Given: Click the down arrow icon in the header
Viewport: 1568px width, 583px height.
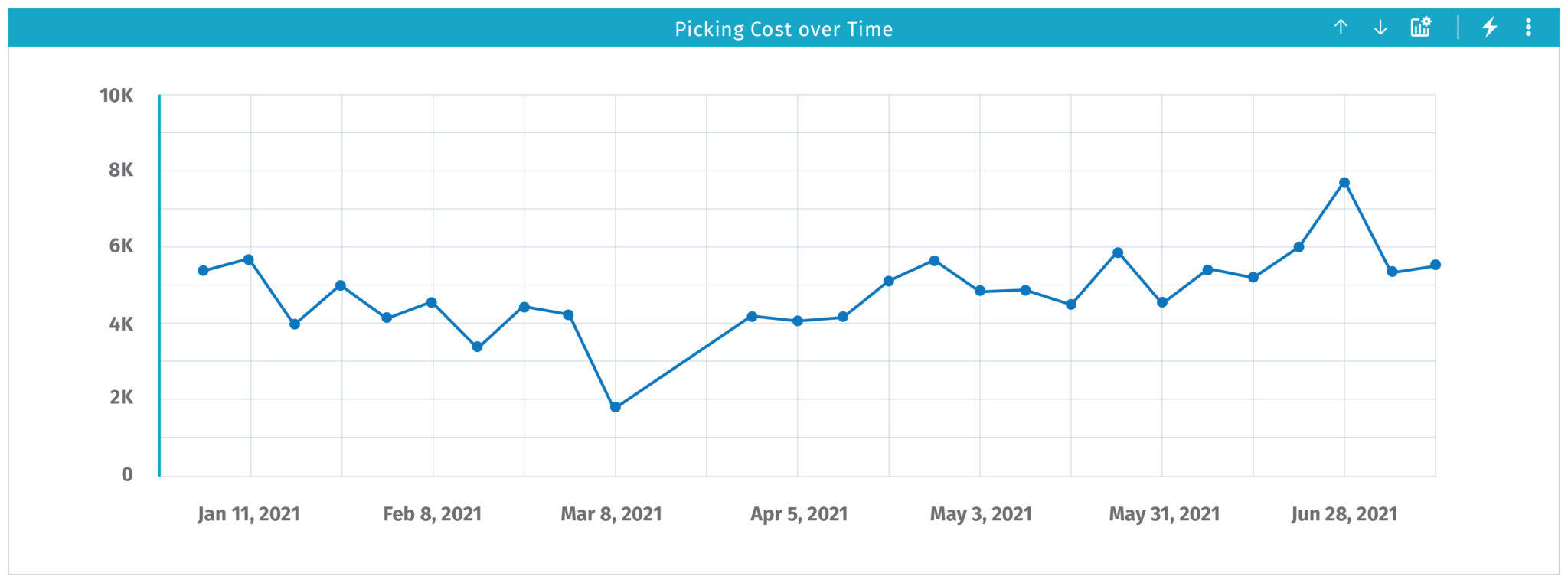Looking at the screenshot, I should pos(1380,28).
